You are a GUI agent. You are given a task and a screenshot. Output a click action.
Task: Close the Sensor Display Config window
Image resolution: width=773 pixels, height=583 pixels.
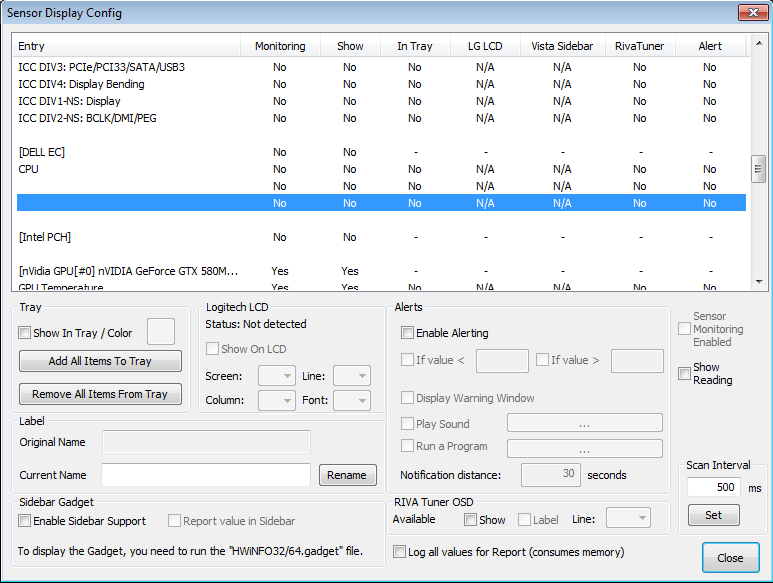[x=752, y=12]
